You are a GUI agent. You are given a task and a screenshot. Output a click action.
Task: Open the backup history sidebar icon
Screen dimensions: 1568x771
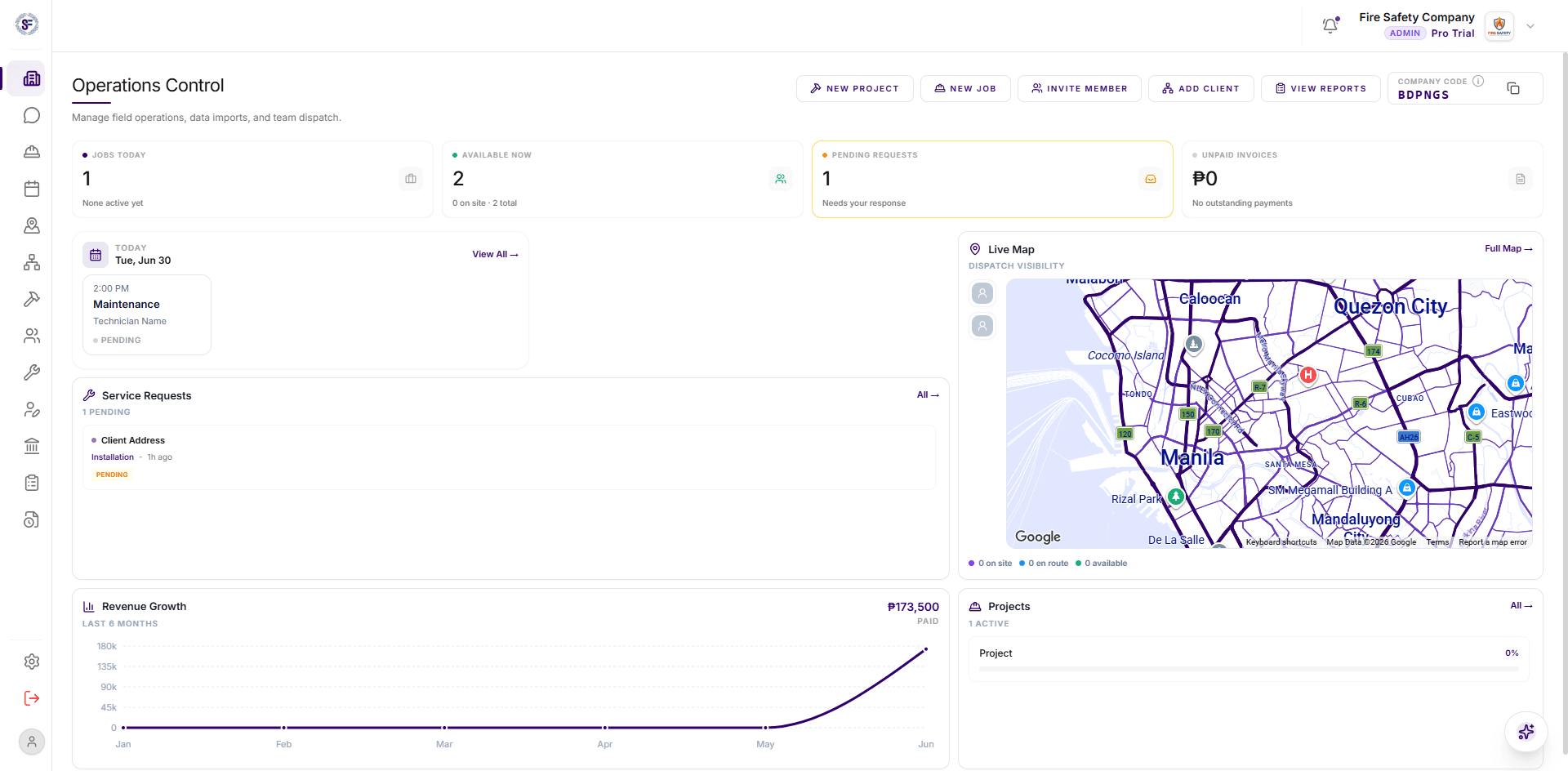click(32, 519)
